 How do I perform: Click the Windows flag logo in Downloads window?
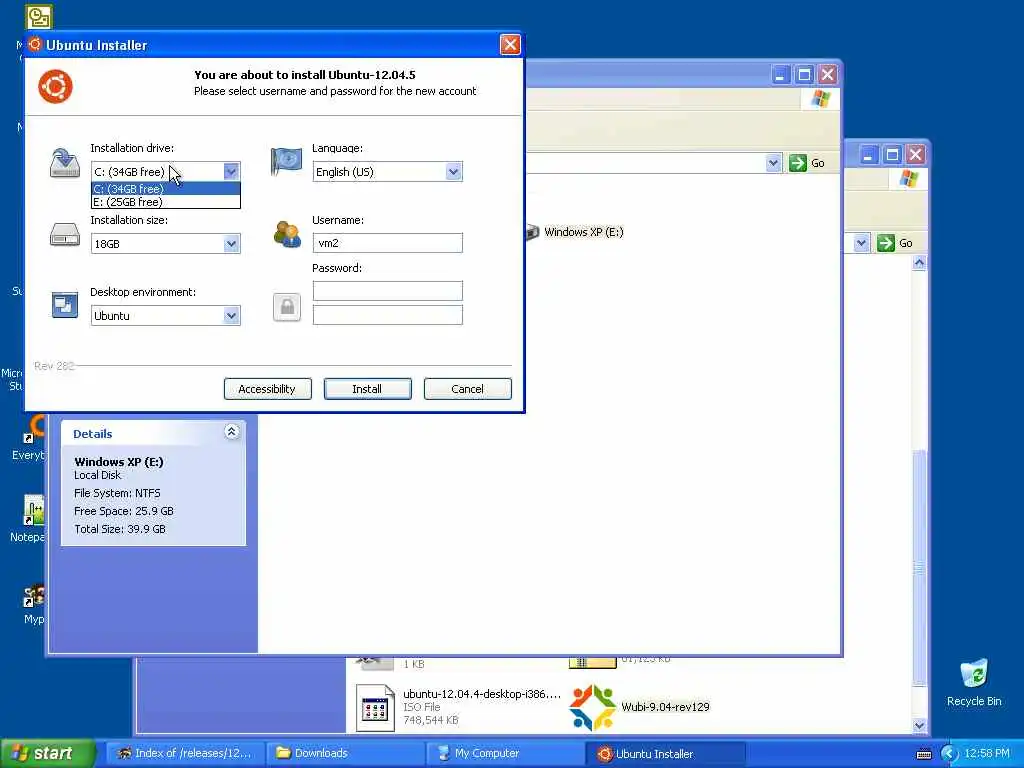[x=908, y=178]
